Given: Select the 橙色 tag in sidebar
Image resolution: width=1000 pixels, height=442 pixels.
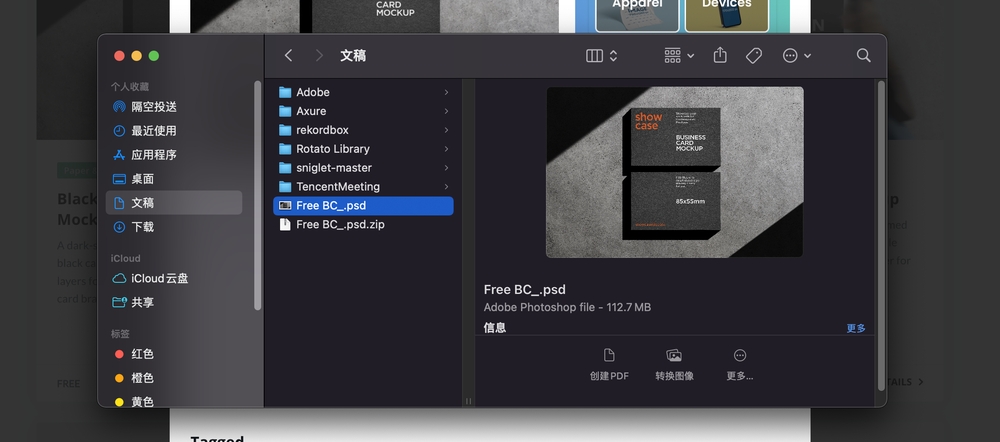Looking at the screenshot, I should tap(142, 378).
